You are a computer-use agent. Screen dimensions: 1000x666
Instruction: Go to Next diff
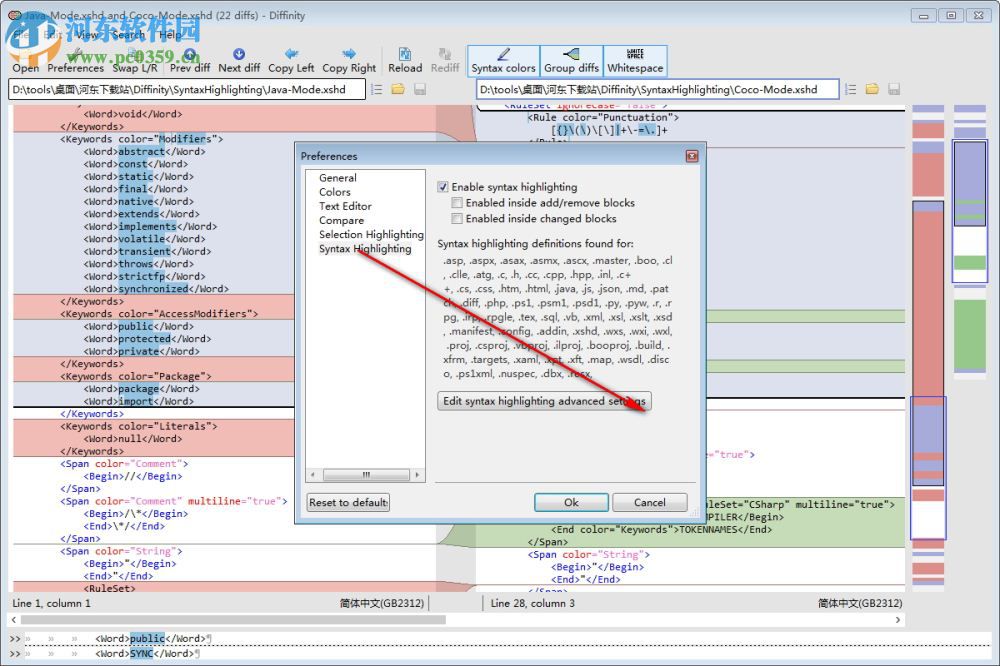(239, 61)
